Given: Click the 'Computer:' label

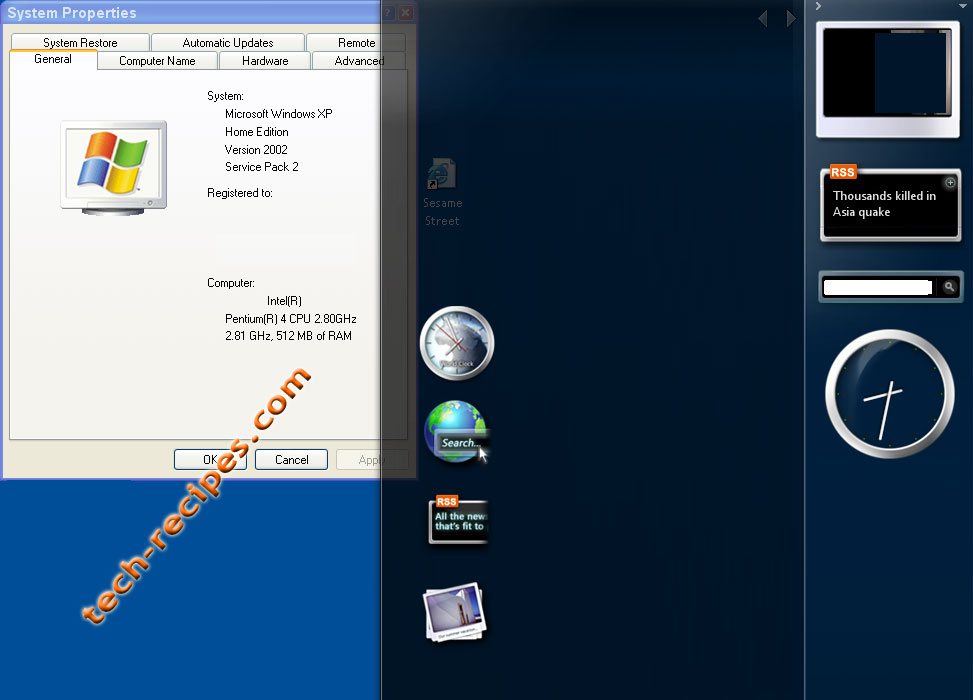Looking at the screenshot, I should click(x=231, y=283).
